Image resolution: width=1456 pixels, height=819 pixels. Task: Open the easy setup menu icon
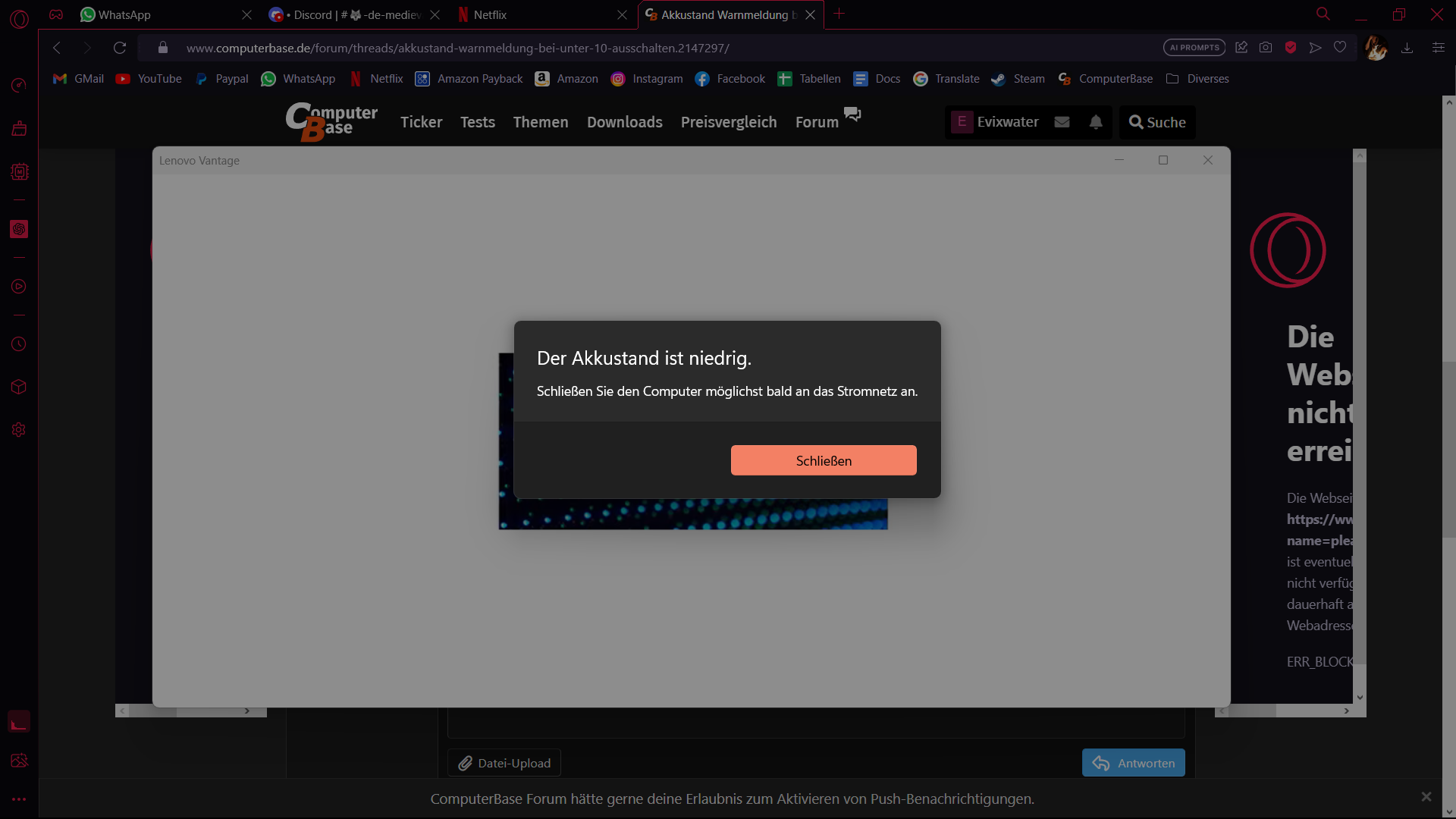[1438, 48]
